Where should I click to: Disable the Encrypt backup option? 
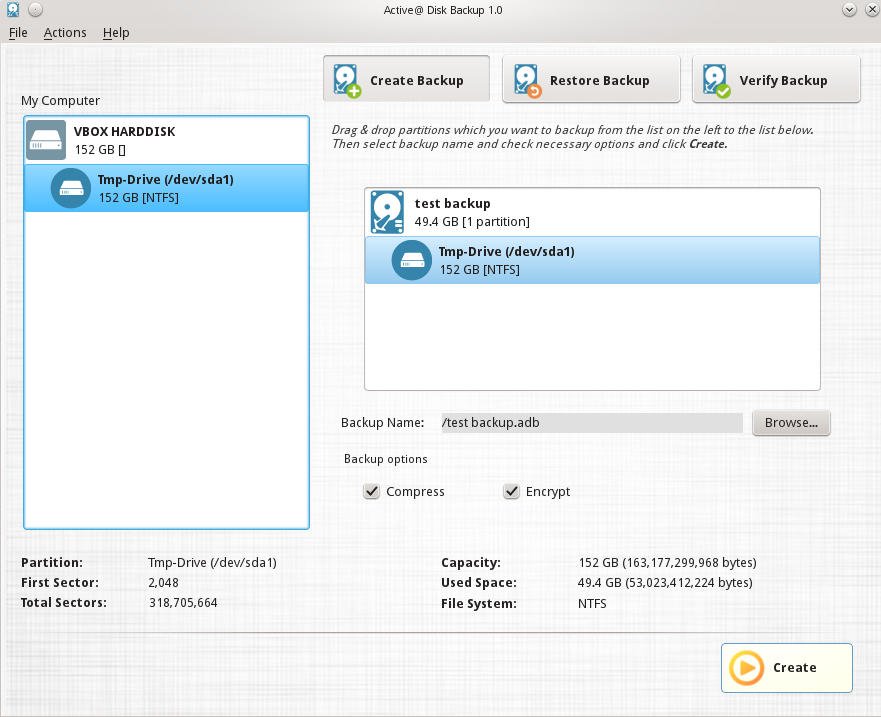(x=512, y=491)
